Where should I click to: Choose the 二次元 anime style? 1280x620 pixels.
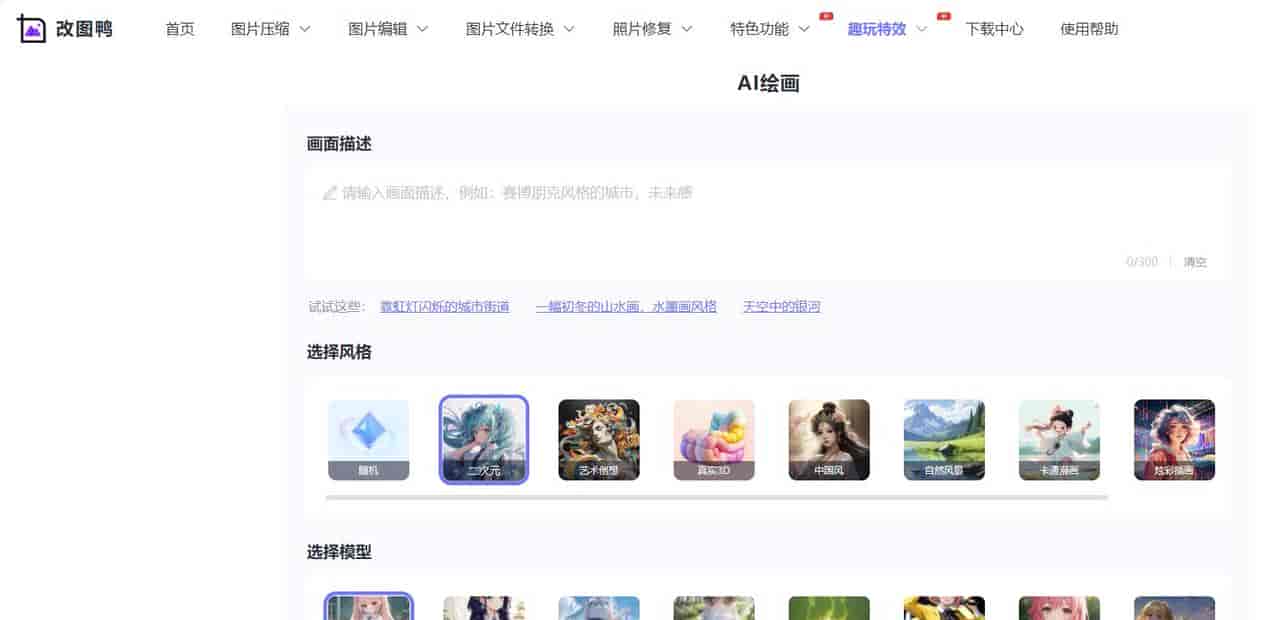(x=484, y=439)
